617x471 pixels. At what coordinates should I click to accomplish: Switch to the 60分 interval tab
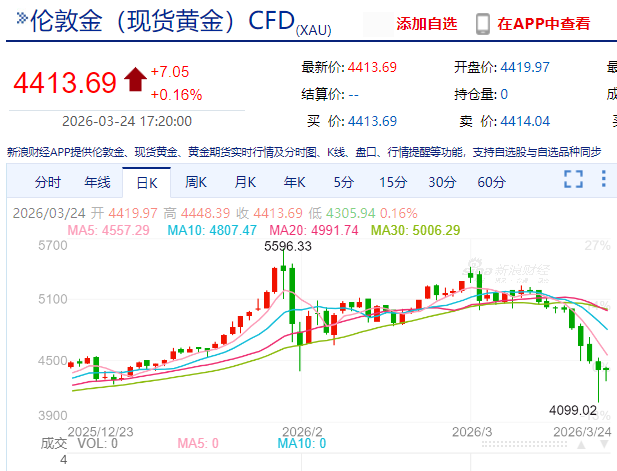pyautogui.click(x=491, y=182)
